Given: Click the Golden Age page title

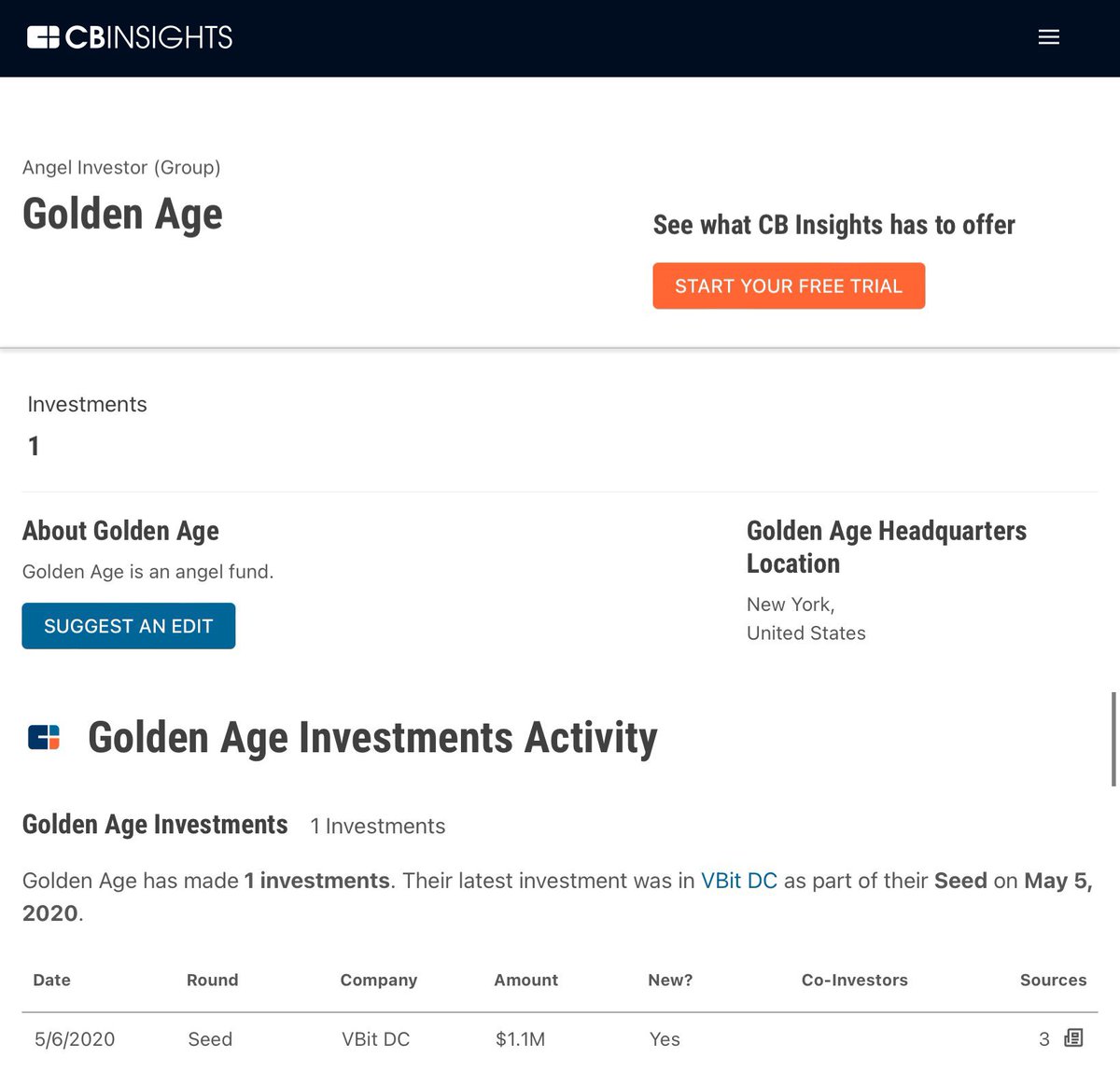Looking at the screenshot, I should [122, 215].
